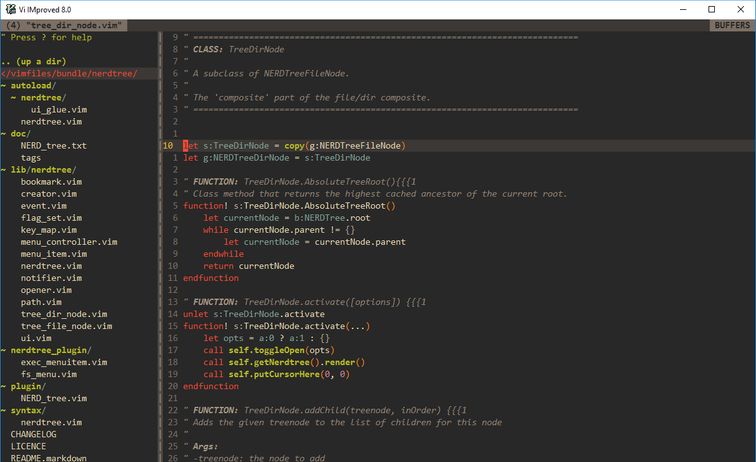Select the tree_dir_node.vim buffer tab
The width and height of the screenshot is (756, 462).
pos(60,25)
